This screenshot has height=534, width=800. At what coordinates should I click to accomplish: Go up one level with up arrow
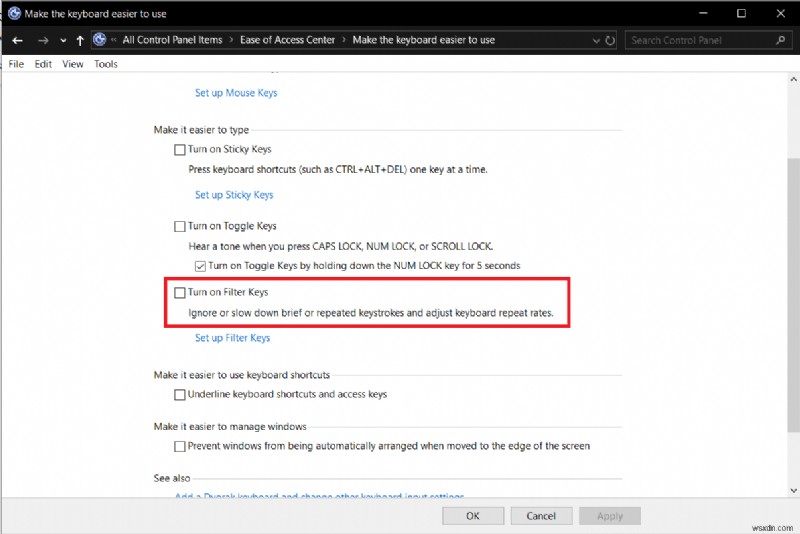pyautogui.click(x=80, y=40)
